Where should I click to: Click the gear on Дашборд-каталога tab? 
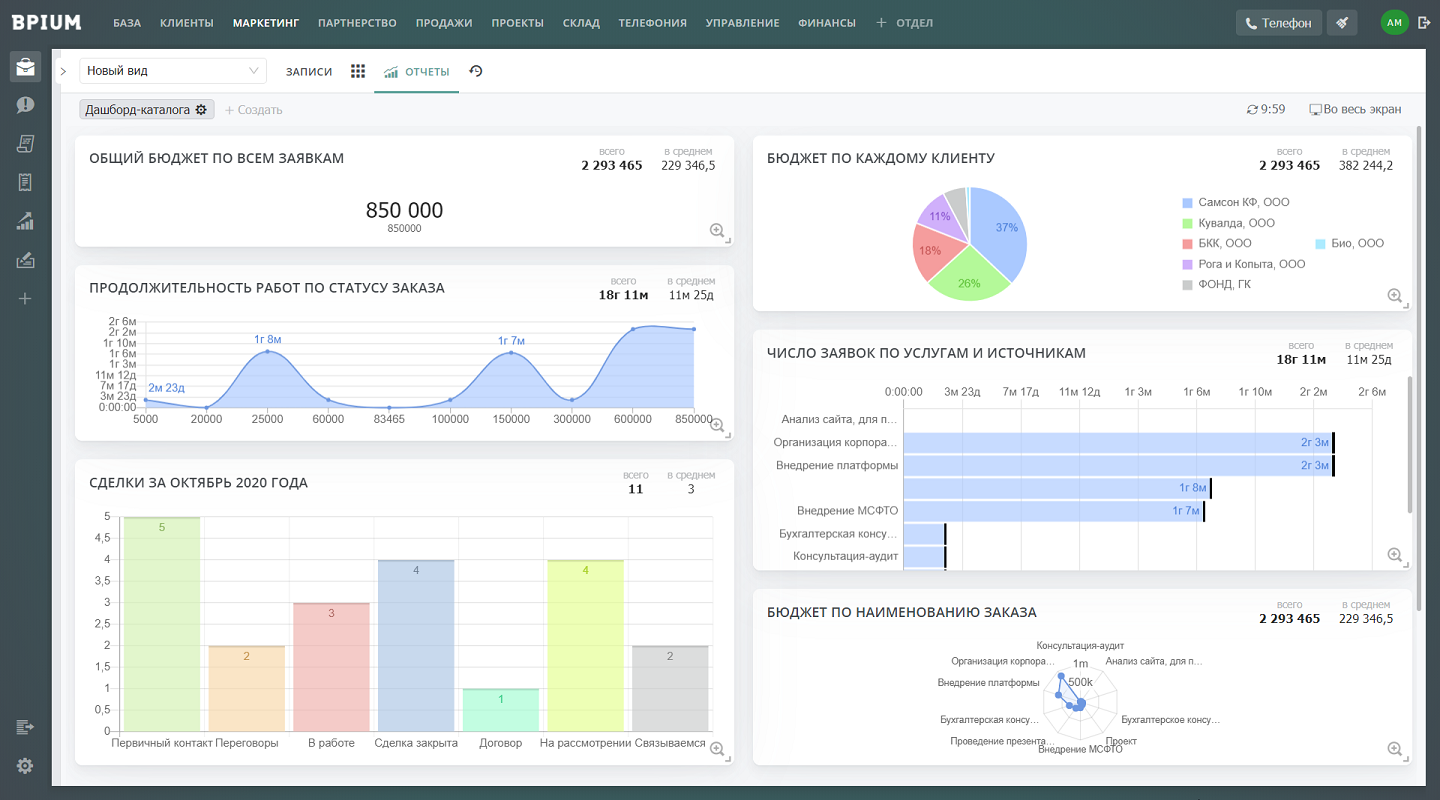pyautogui.click(x=201, y=110)
